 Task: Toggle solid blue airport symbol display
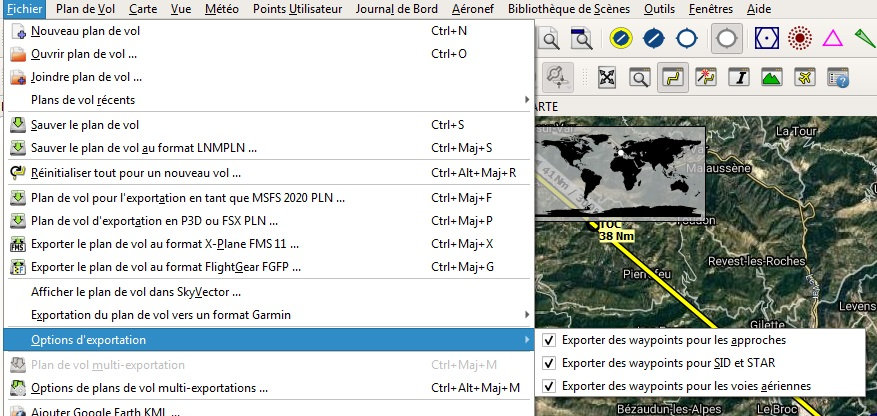653,39
